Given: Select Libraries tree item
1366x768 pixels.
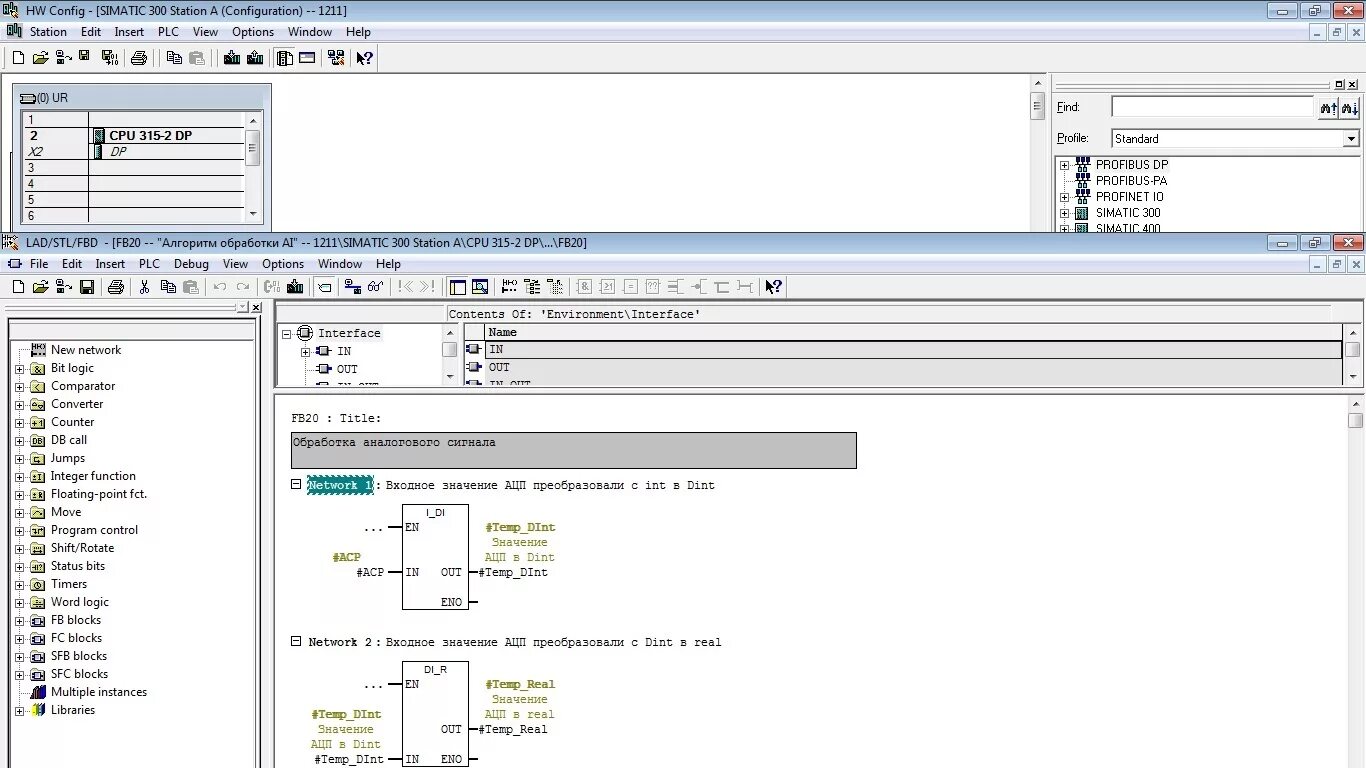Looking at the screenshot, I should click(x=73, y=710).
